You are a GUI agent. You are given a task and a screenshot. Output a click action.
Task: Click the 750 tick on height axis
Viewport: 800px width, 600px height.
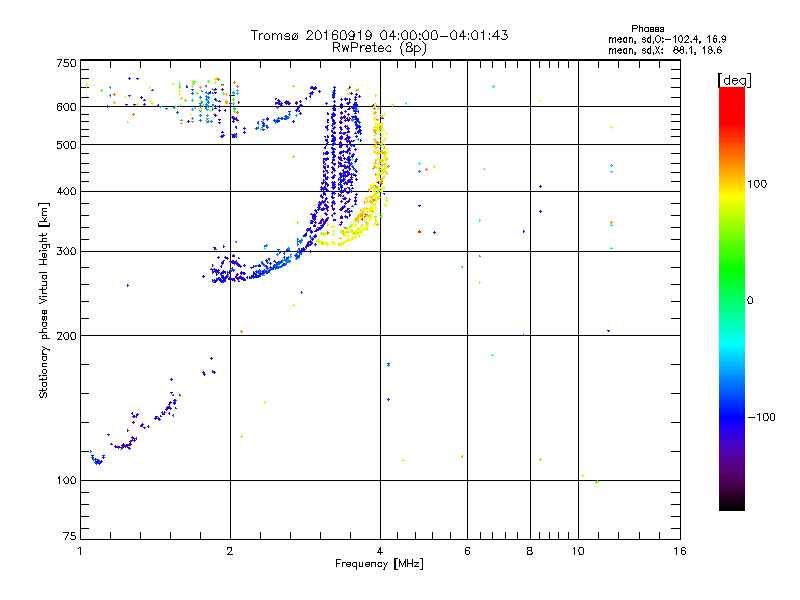(x=65, y=63)
